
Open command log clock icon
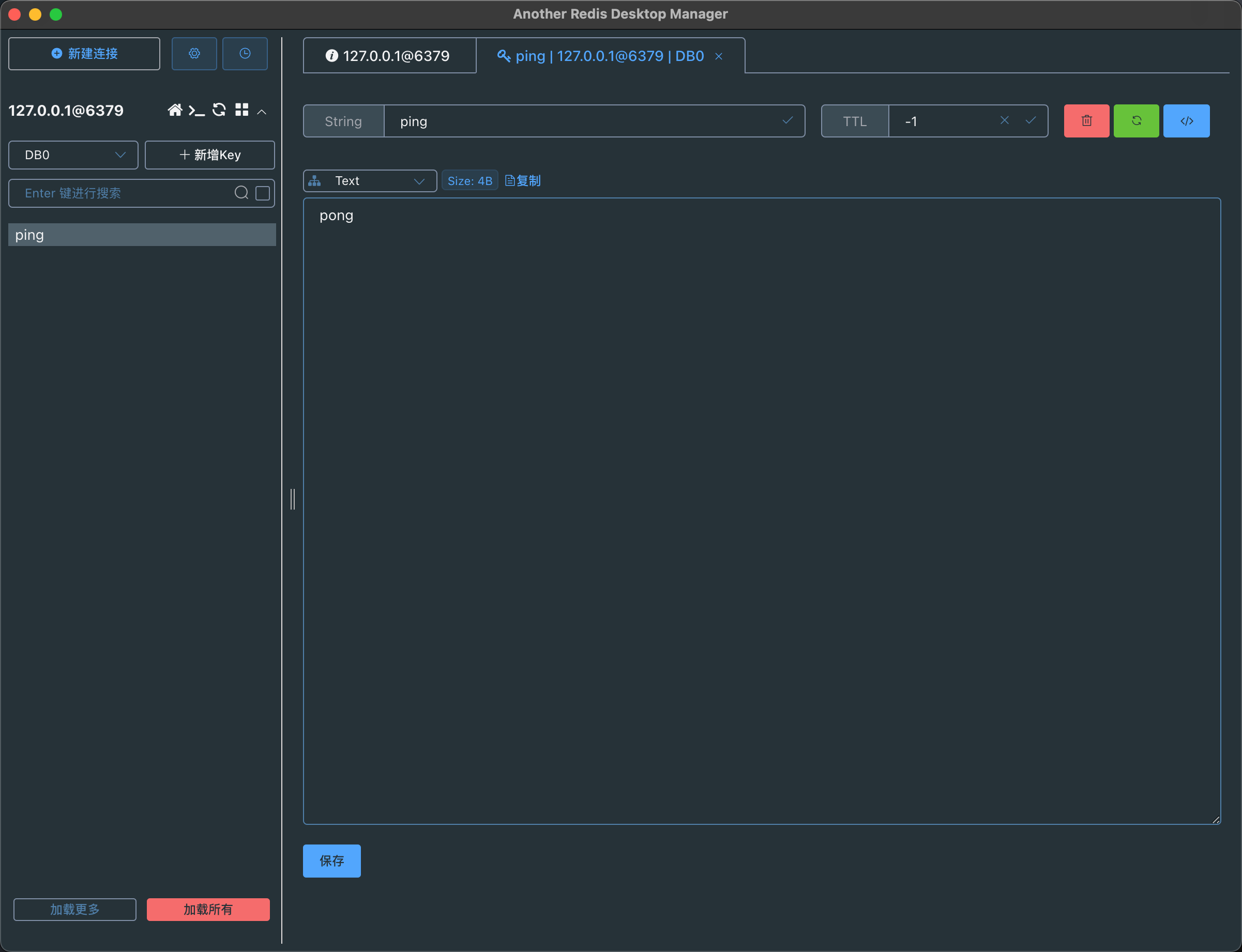click(245, 54)
